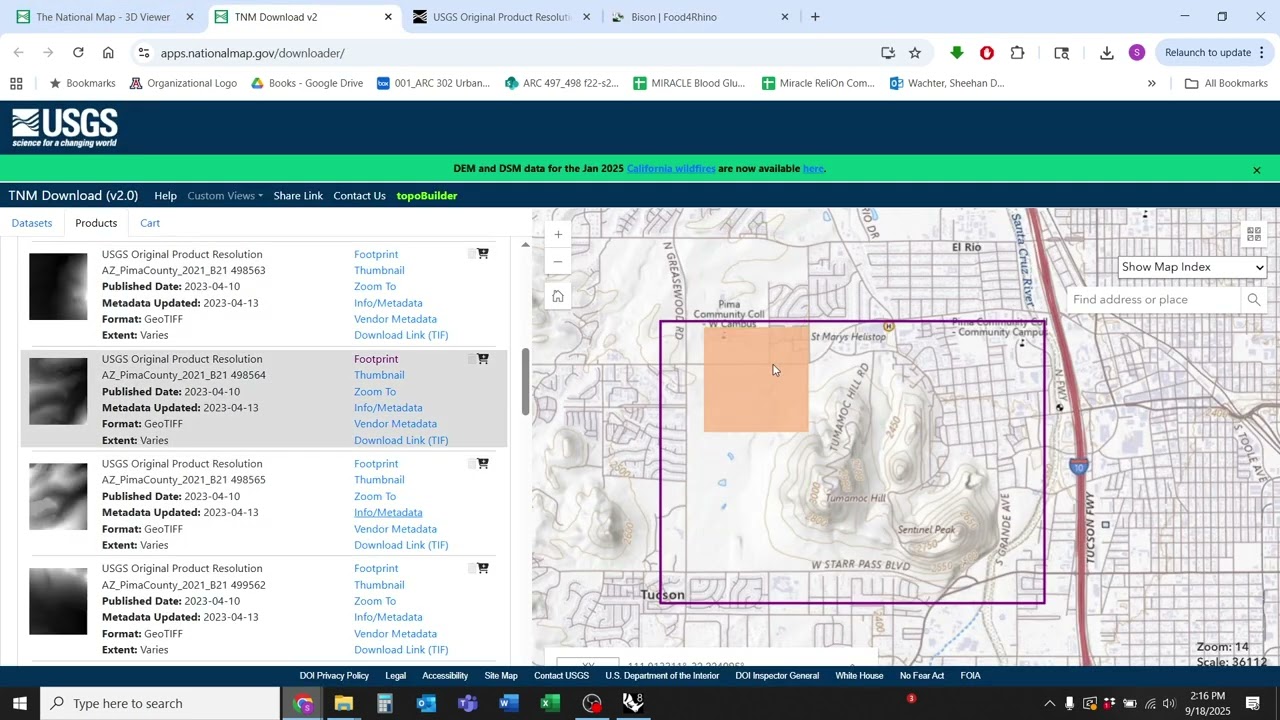This screenshot has height=720, width=1280.
Task: Open Show Map Index dropdown
Action: [x=1192, y=267]
